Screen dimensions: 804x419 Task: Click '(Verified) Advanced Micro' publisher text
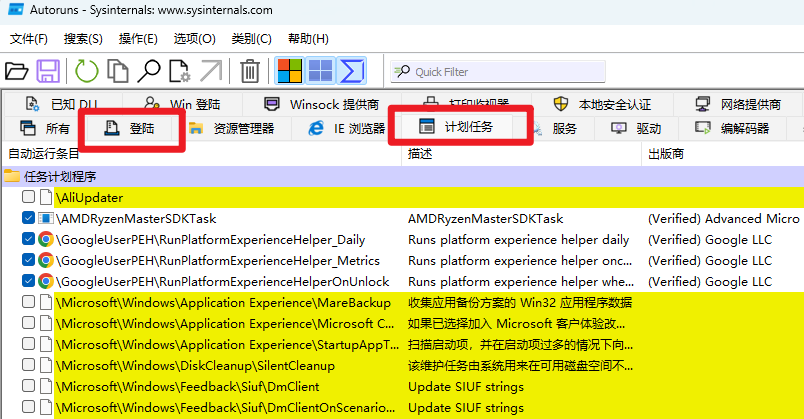click(x=723, y=218)
